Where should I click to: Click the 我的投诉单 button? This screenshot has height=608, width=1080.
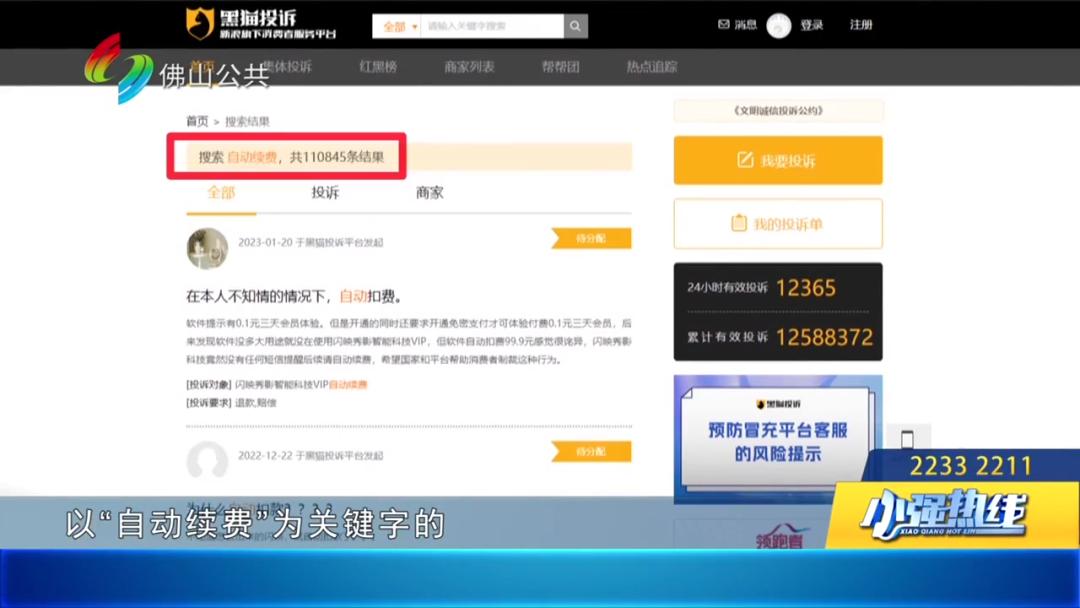(x=778, y=224)
